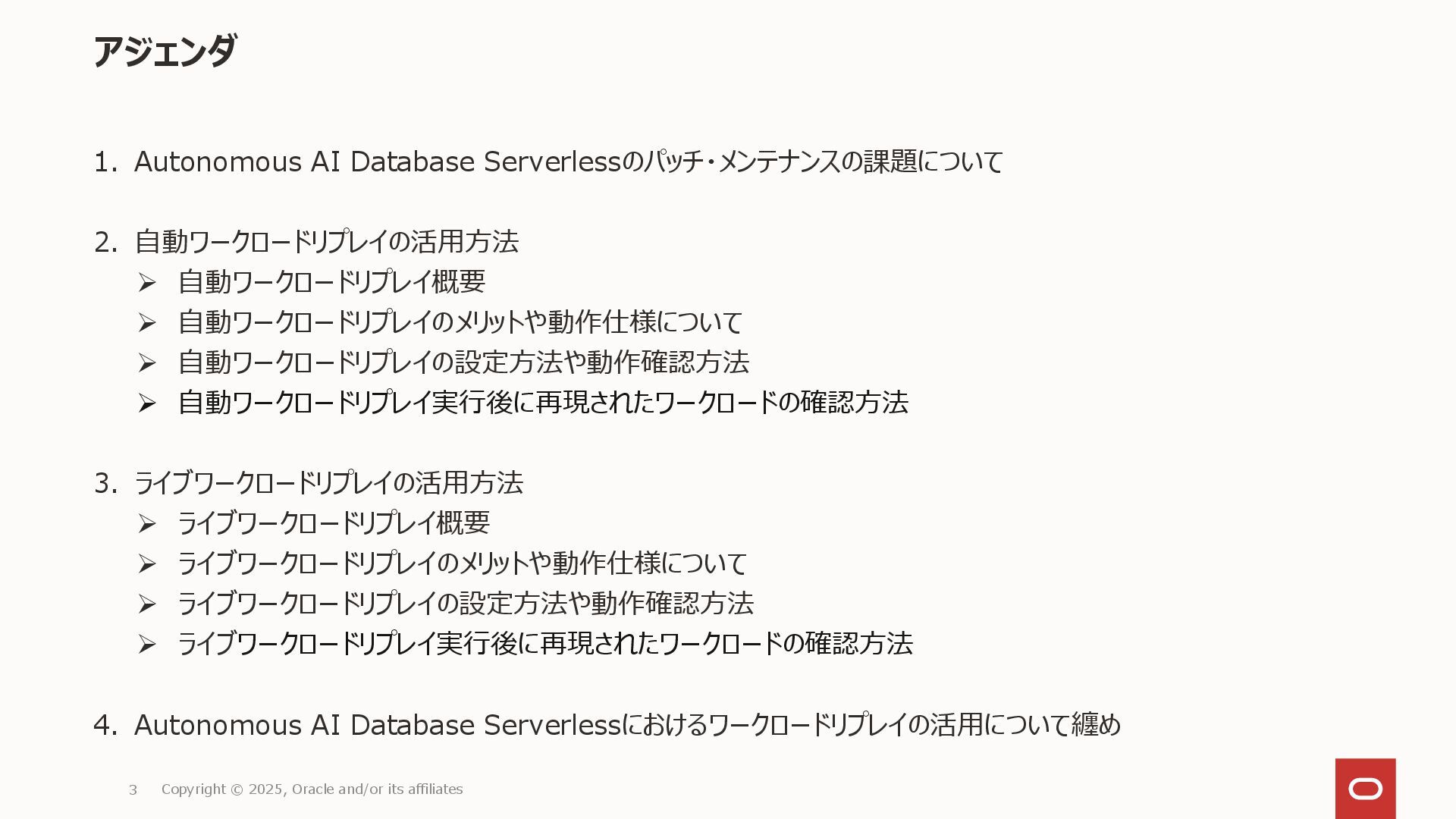Select the アジェンダ slide title

click(164, 52)
